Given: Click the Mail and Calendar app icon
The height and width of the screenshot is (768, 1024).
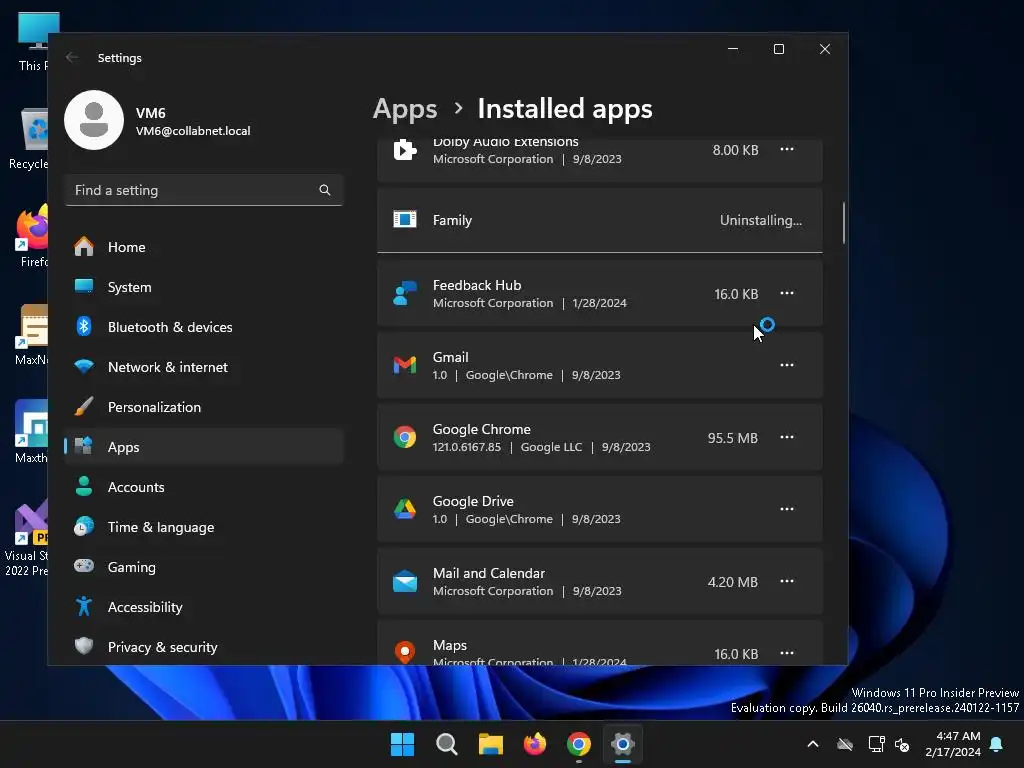Looking at the screenshot, I should 405,581.
